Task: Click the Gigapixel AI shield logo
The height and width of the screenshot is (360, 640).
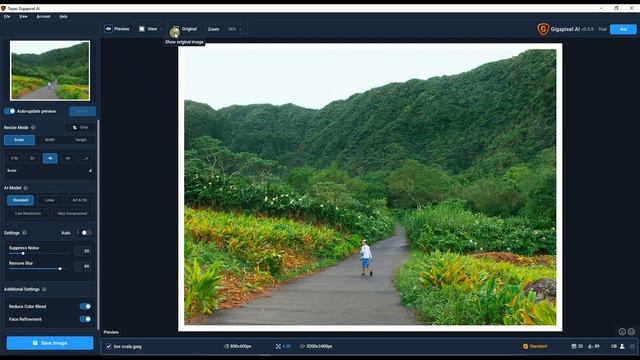Action: tap(543, 29)
